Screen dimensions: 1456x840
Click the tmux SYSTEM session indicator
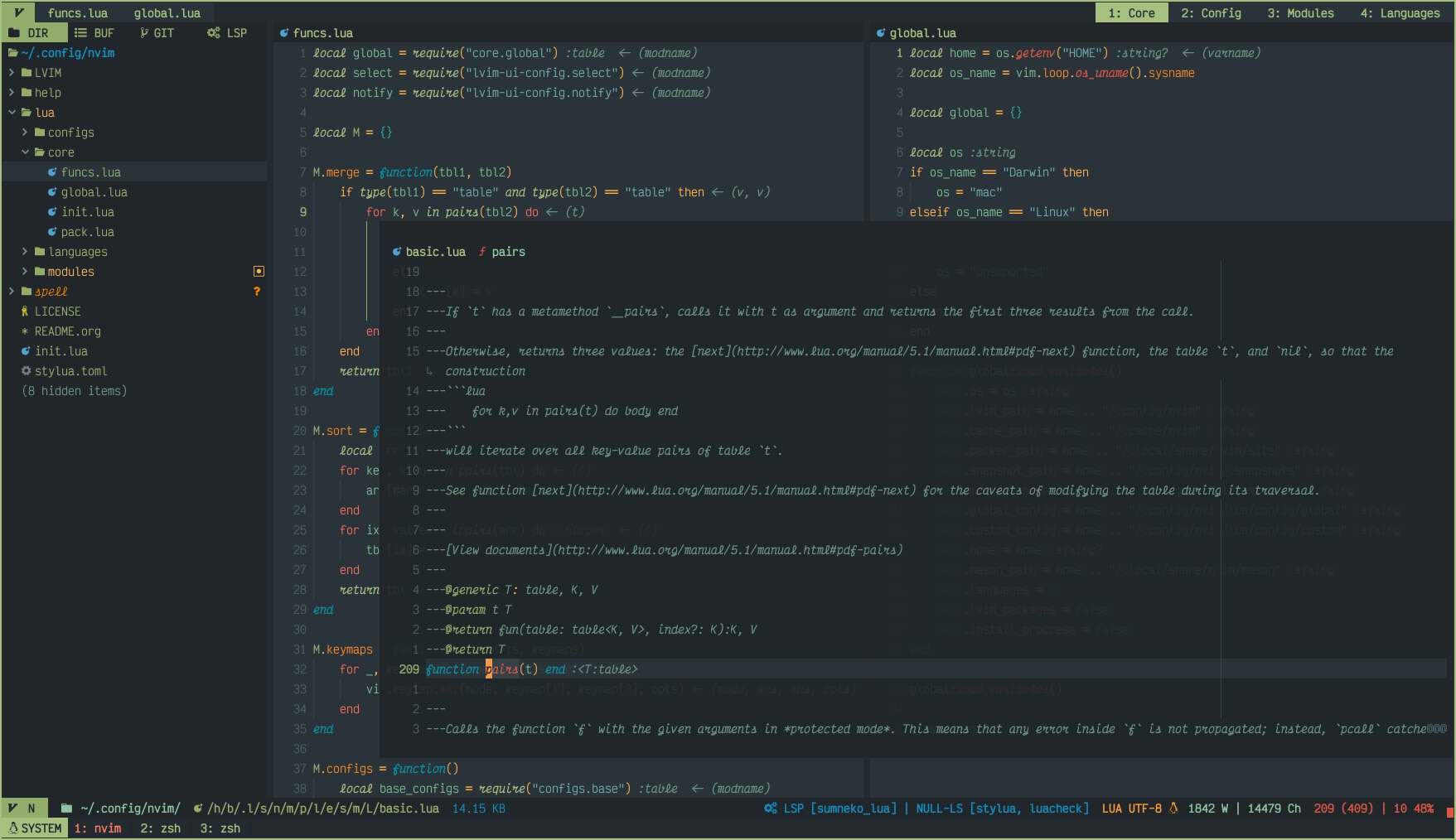click(x=35, y=828)
